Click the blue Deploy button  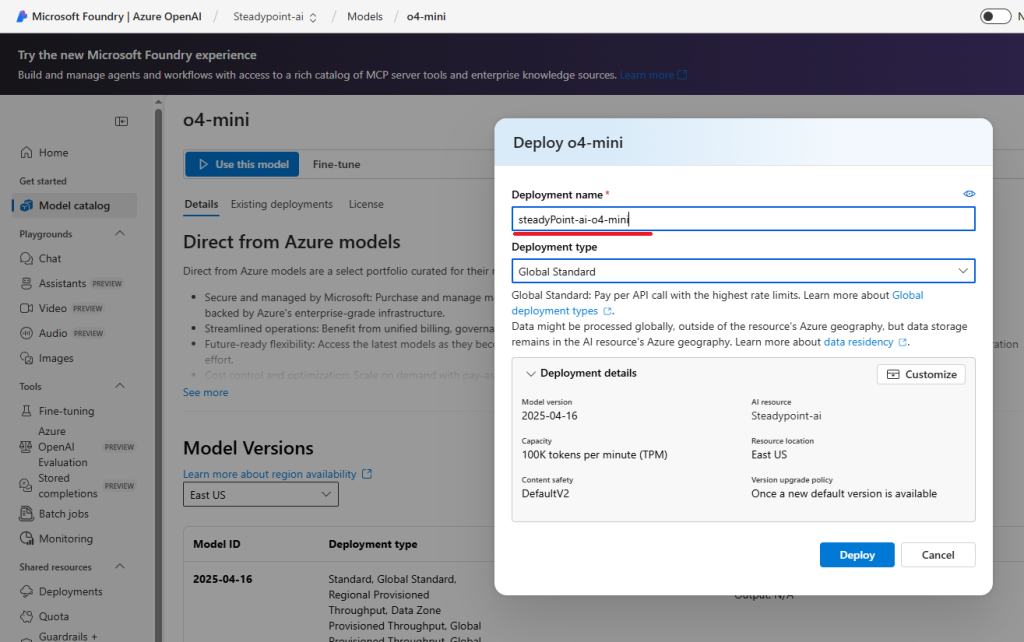pos(857,555)
